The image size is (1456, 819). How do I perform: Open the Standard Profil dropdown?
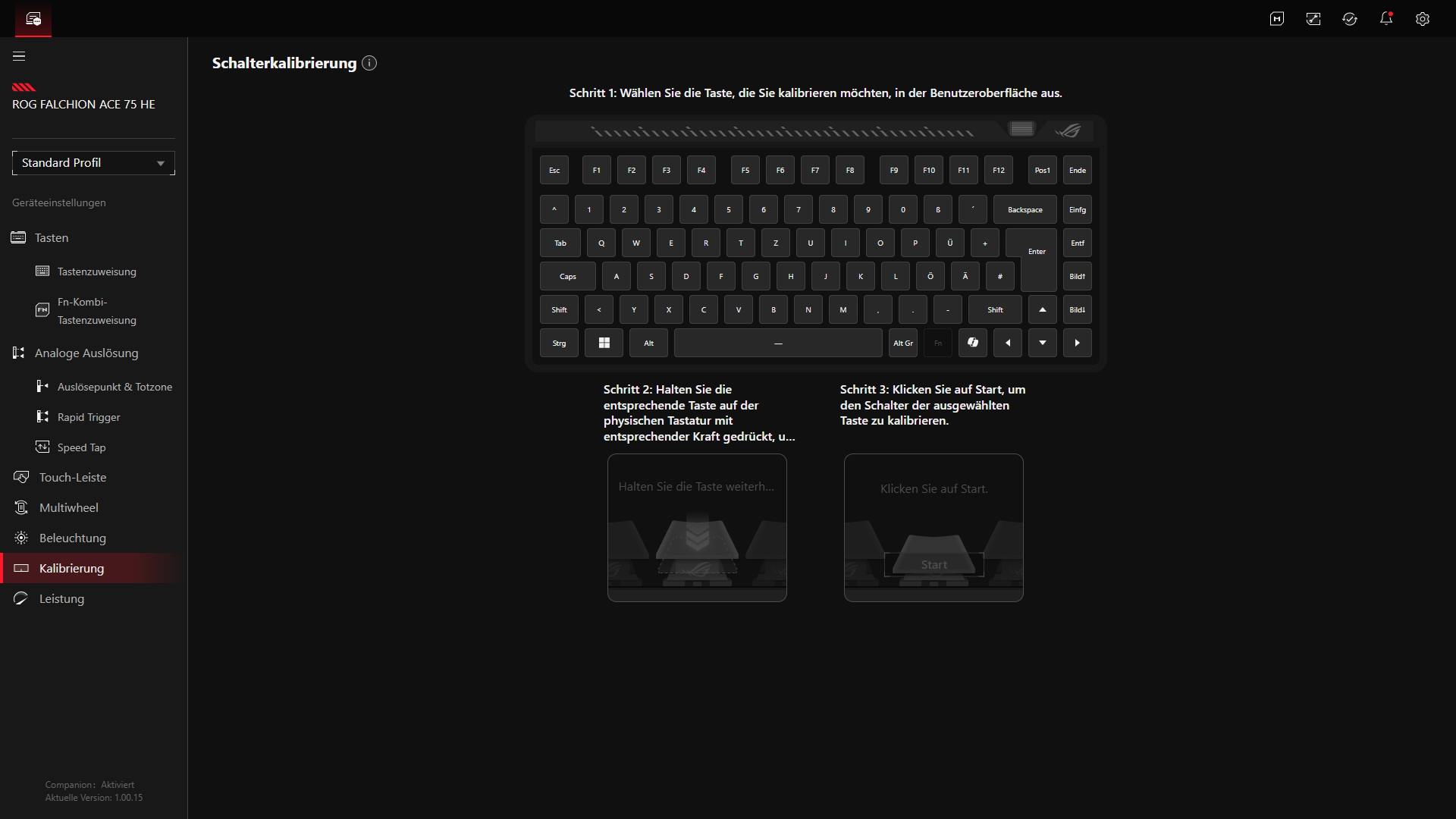point(93,163)
